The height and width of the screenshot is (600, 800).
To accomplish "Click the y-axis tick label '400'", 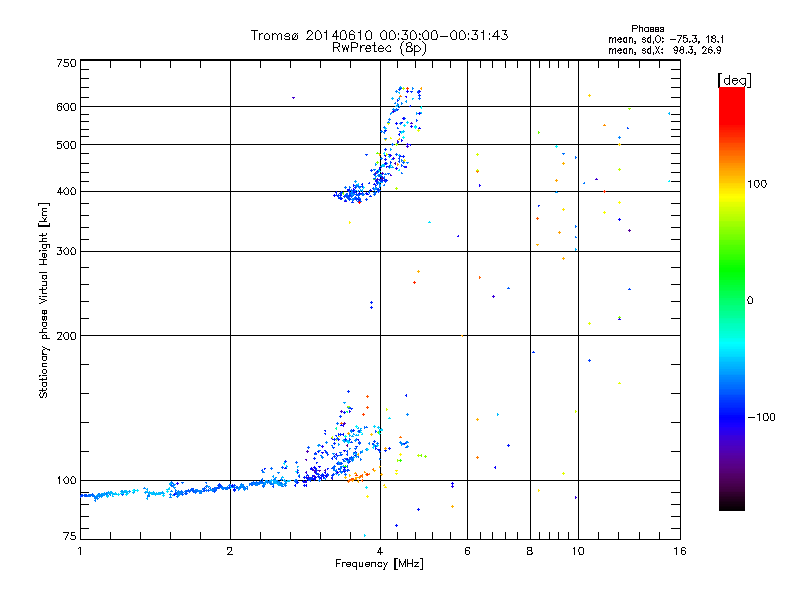I will [x=66, y=191].
